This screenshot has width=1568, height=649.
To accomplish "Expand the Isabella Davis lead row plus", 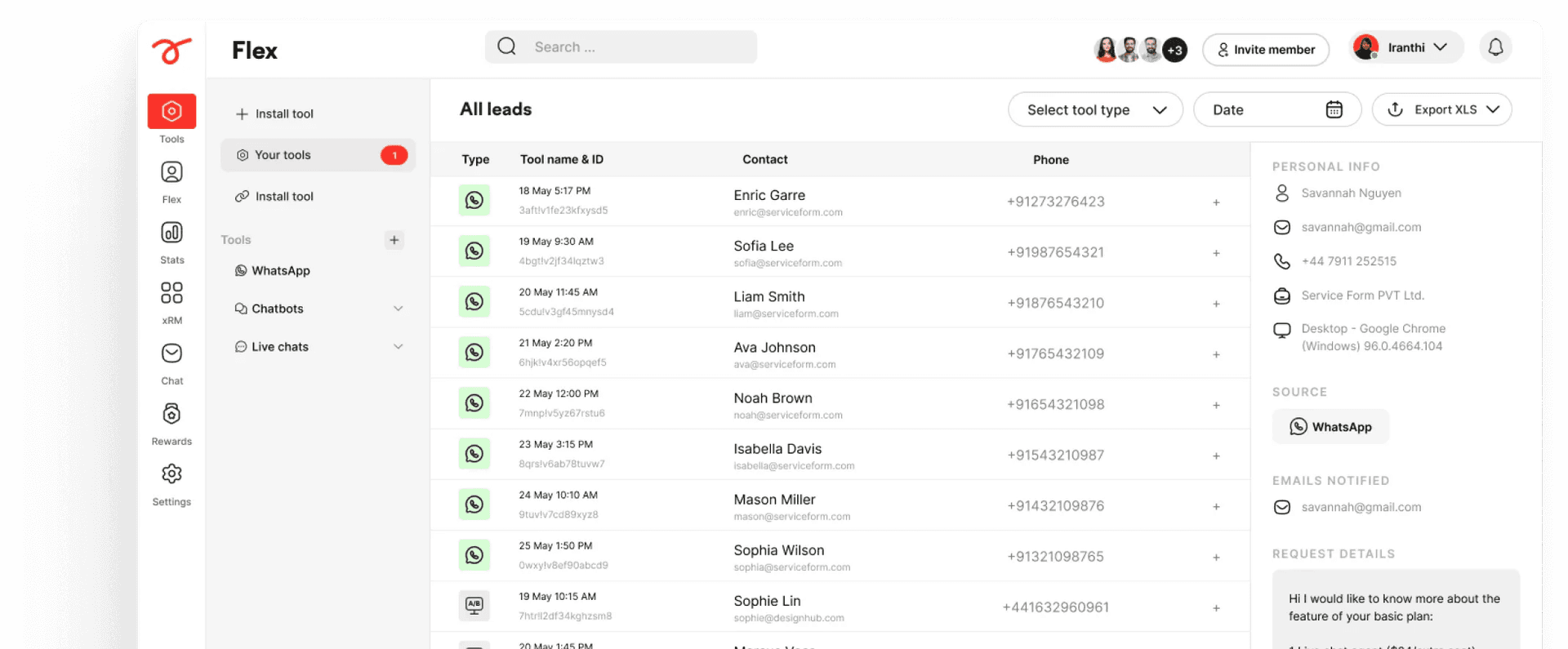I will 1216,456.
